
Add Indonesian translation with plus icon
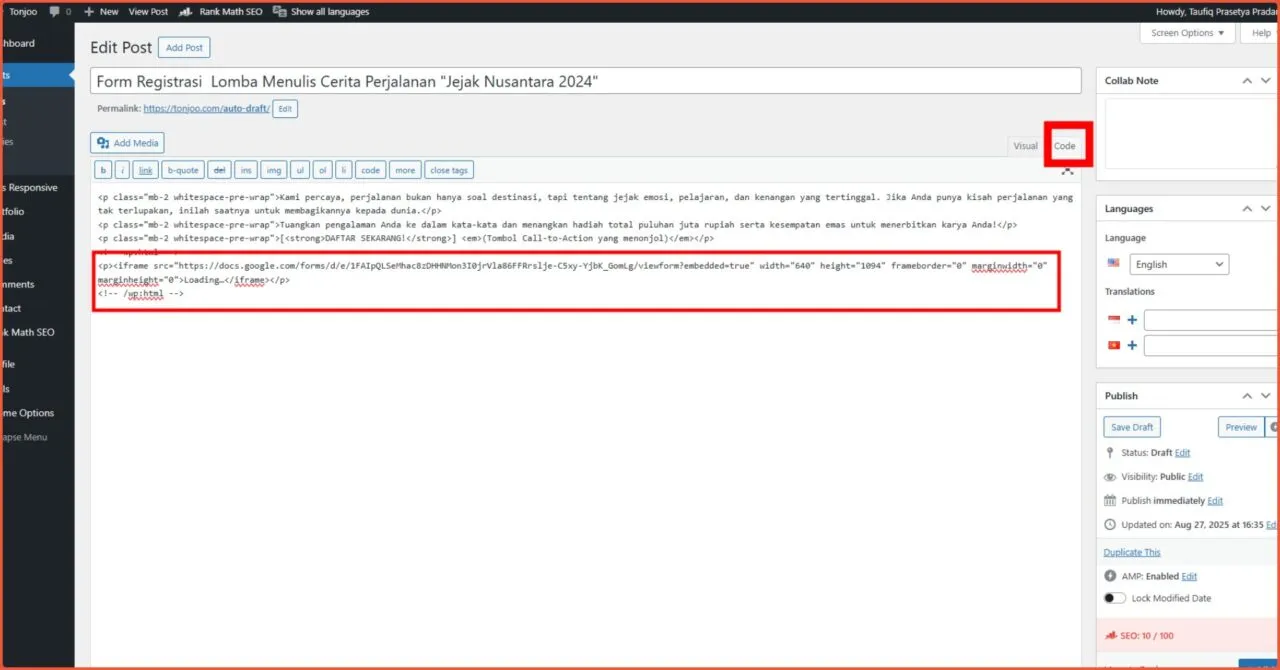click(1132, 320)
